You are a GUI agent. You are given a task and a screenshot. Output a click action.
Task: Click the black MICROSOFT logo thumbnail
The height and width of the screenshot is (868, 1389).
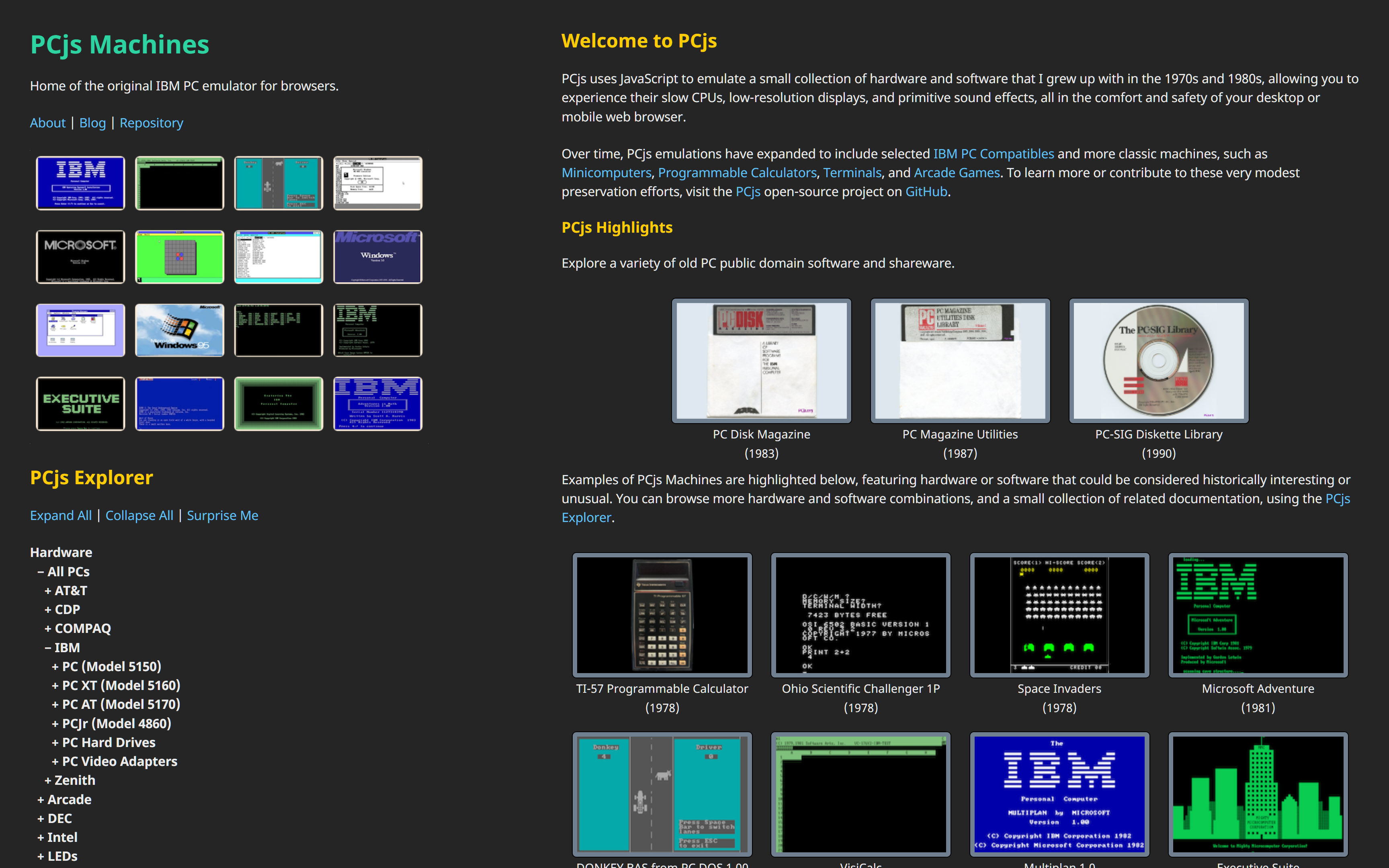[x=80, y=257]
